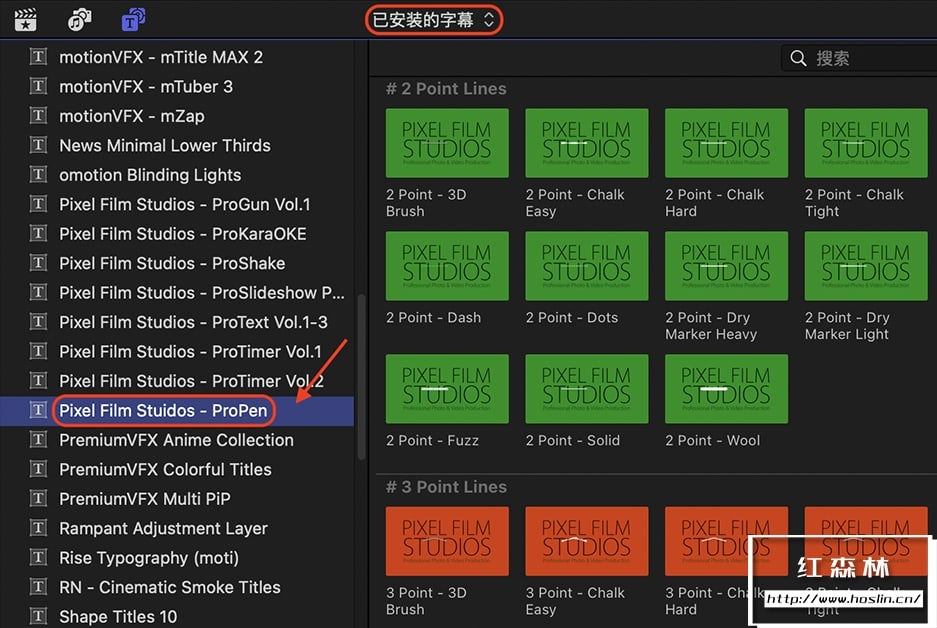937x628 pixels.
Task: Select the 2 Point - Chalk Easy title
Action: (587, 143)
